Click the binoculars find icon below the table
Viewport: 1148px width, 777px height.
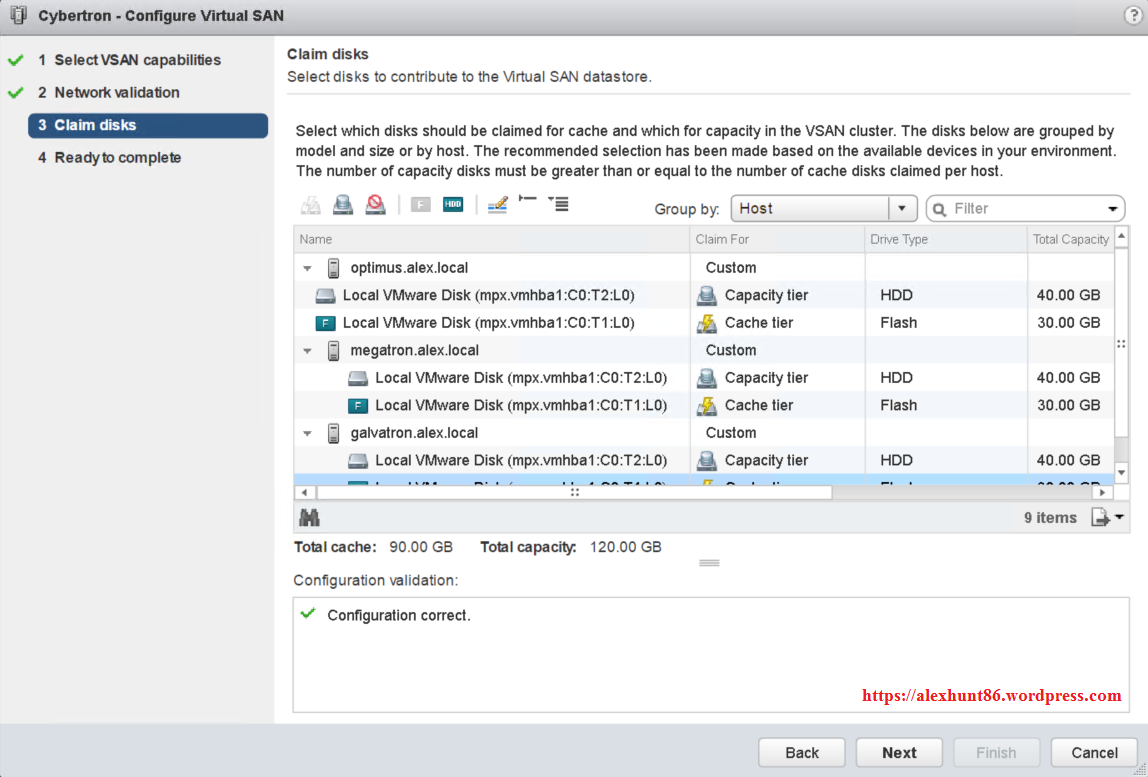(x=310, y=517)
